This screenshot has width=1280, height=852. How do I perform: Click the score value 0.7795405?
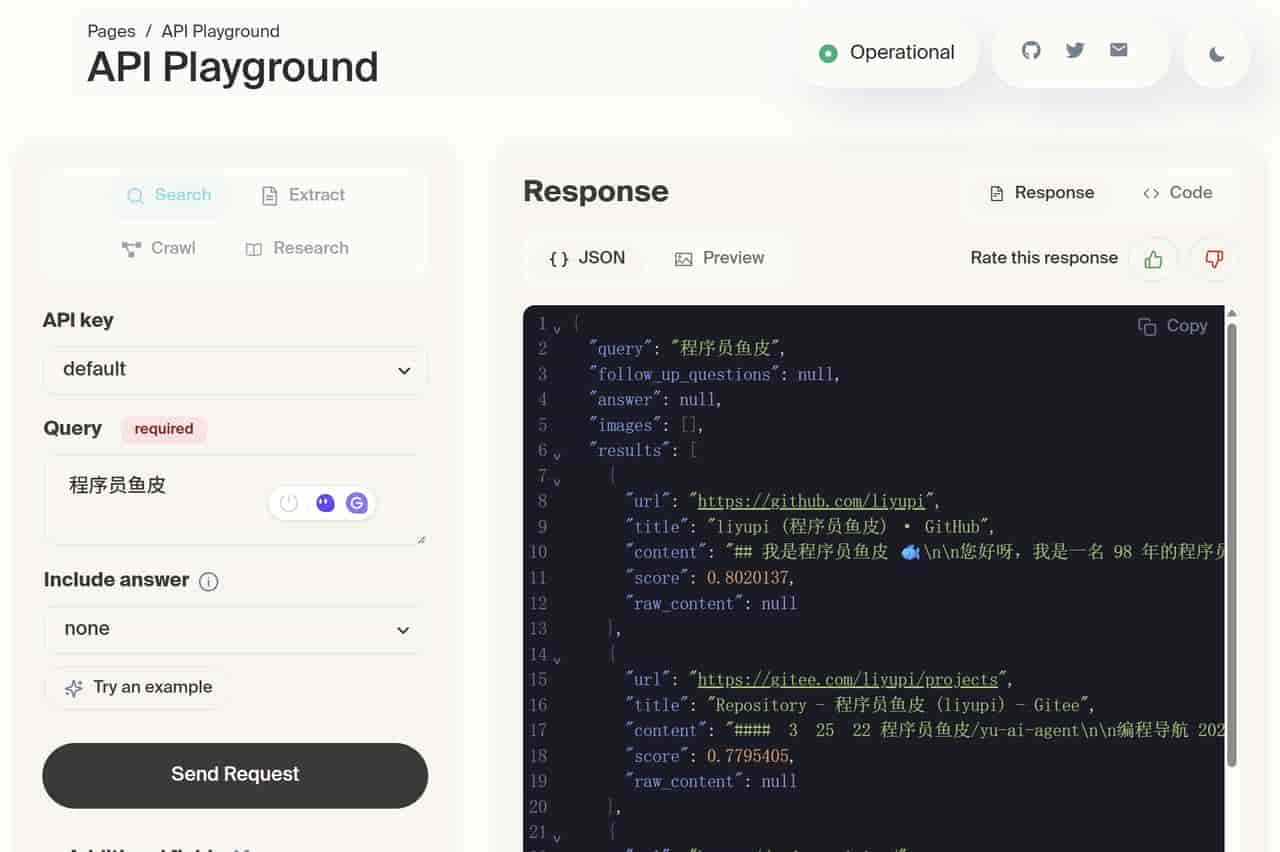pos(749,755)
